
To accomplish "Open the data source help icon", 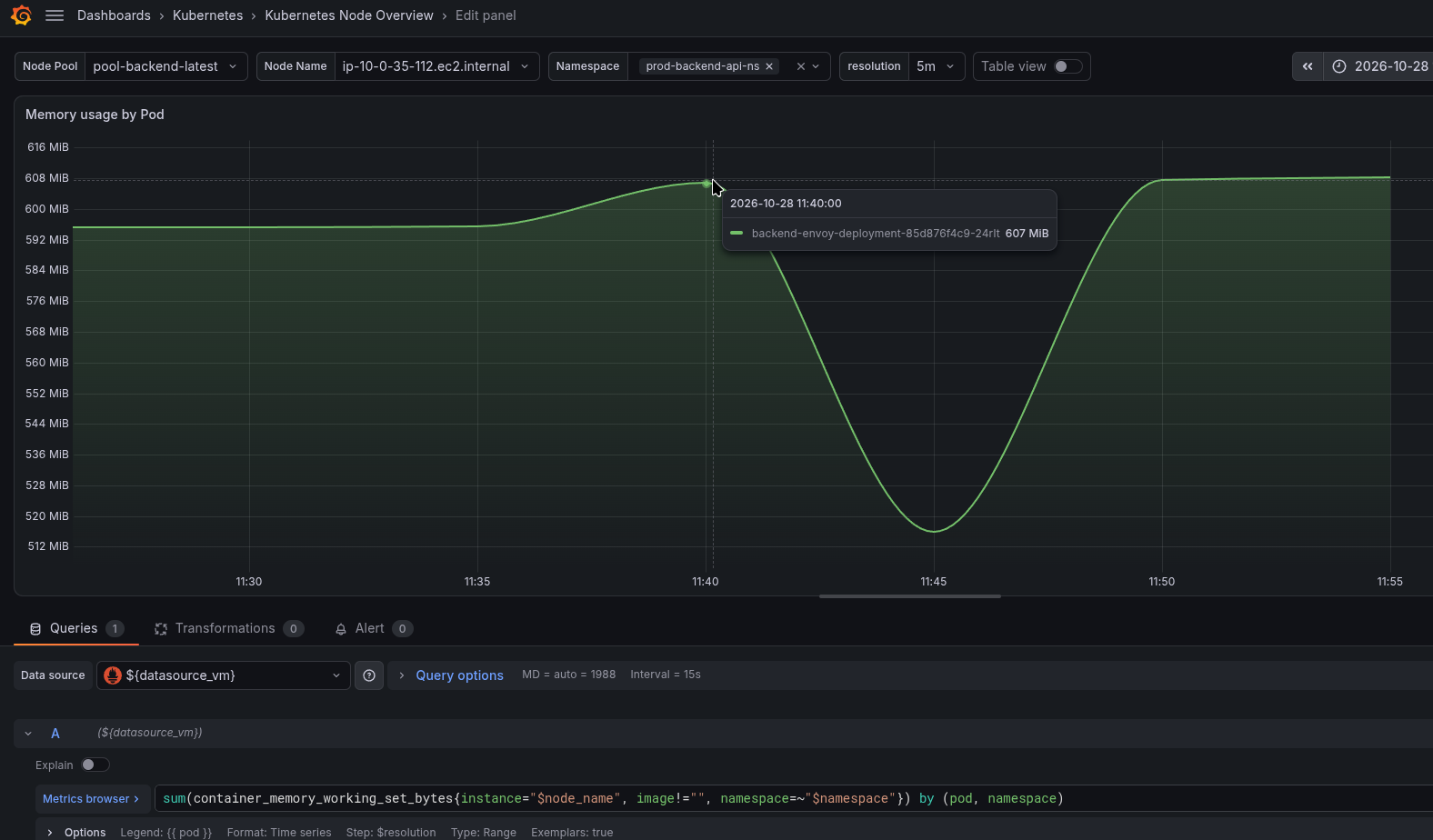I will point(369,675).
